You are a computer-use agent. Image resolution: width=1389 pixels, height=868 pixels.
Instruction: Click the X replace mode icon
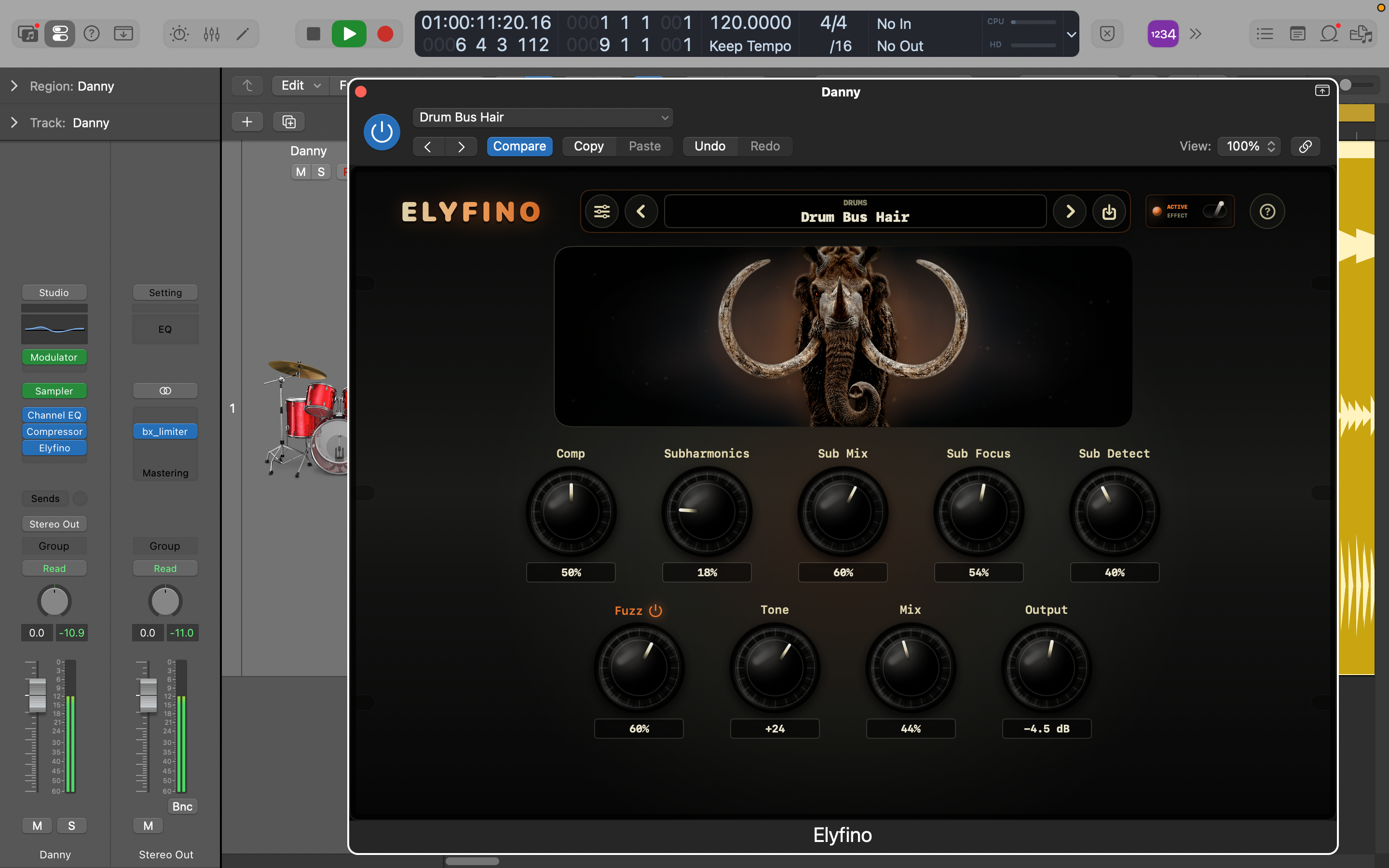coord(1107,34)
